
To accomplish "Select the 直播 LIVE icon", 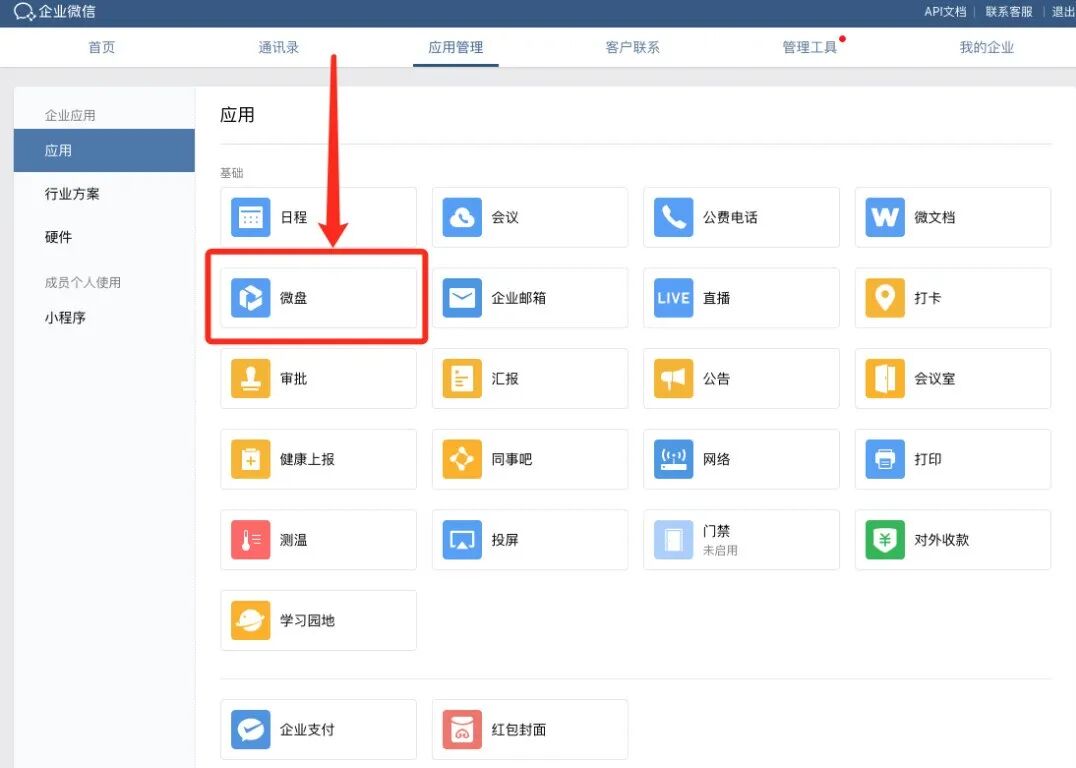I will point(673,298).
